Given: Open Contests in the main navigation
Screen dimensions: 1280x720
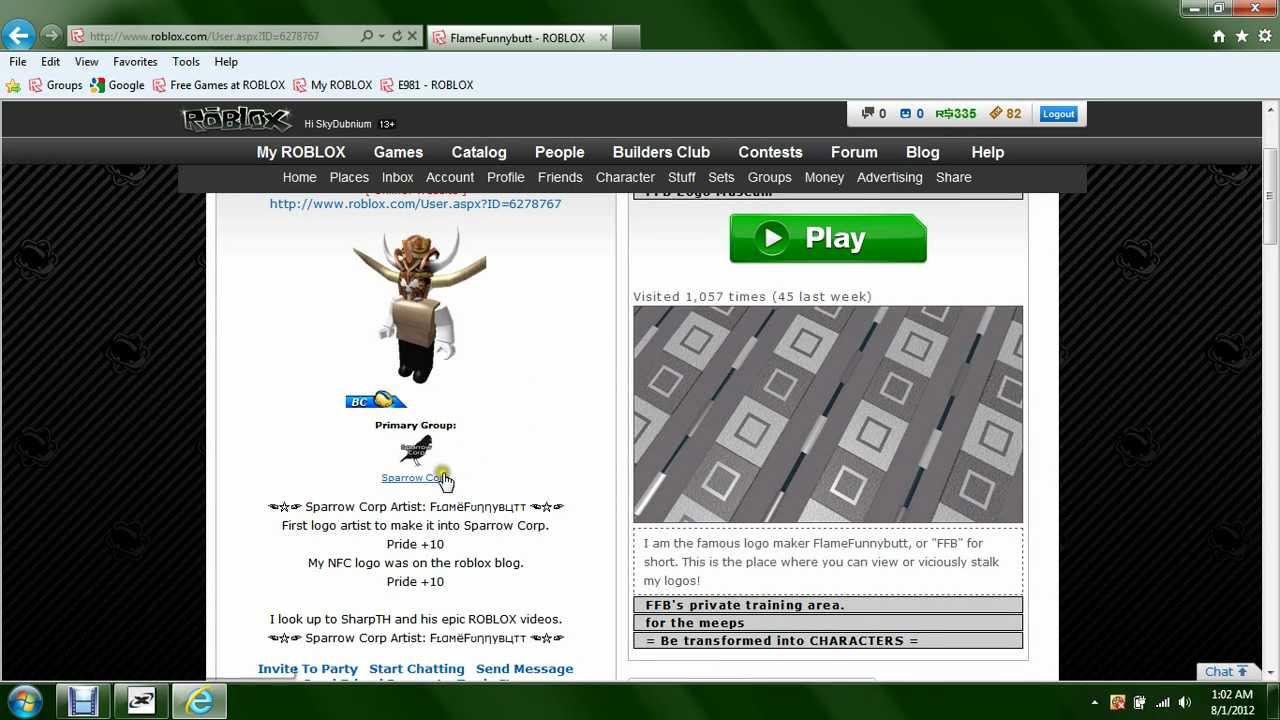Looking at the screenshot, I should pos(770,152).
